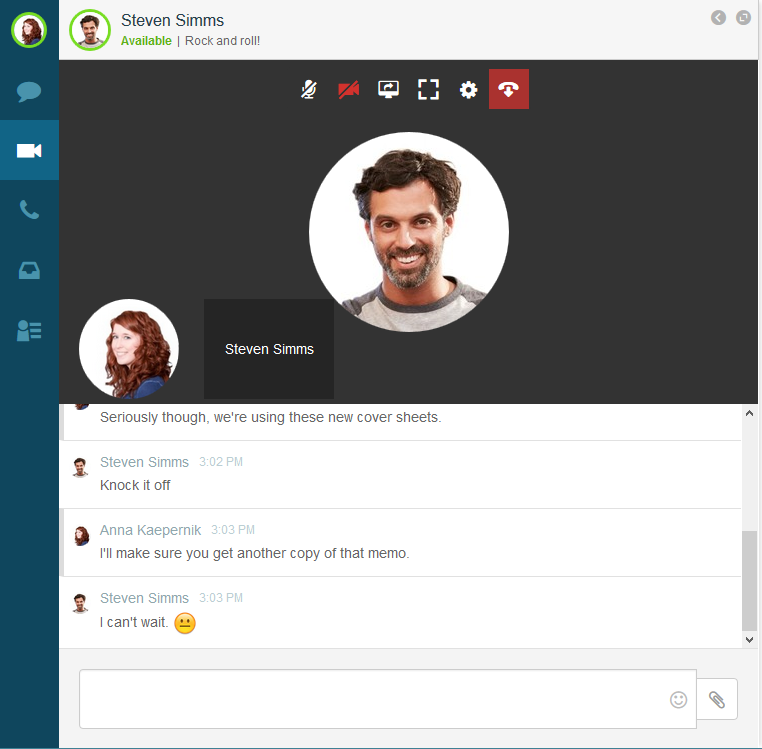Open the phone calls sidebar tab
The image size is (762, 749).
point(29,209)
